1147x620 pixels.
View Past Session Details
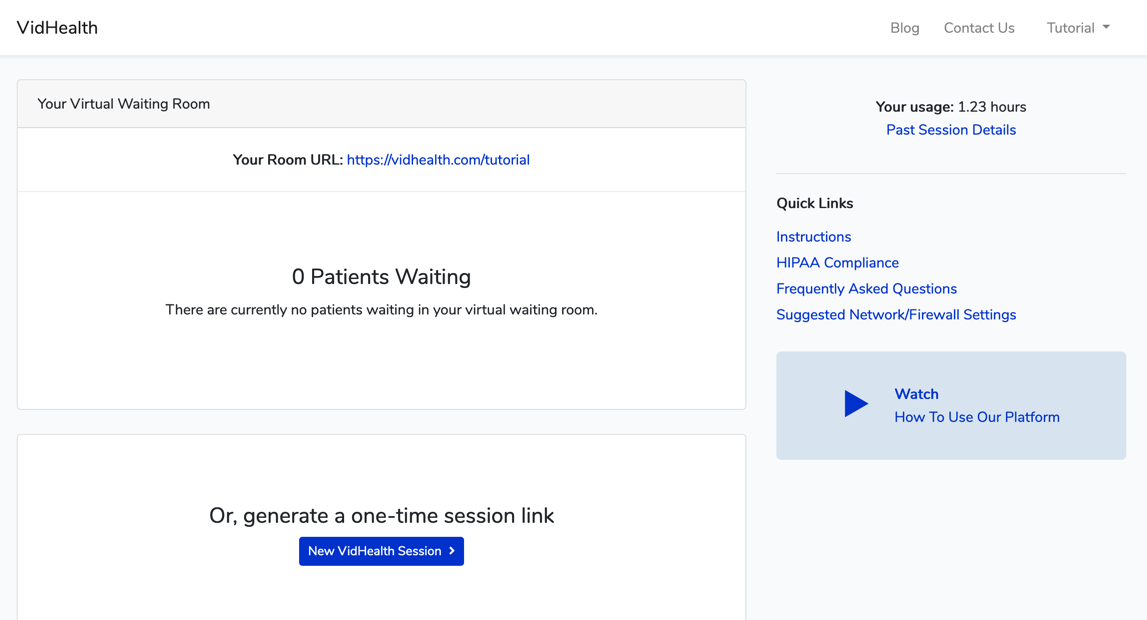951,130
